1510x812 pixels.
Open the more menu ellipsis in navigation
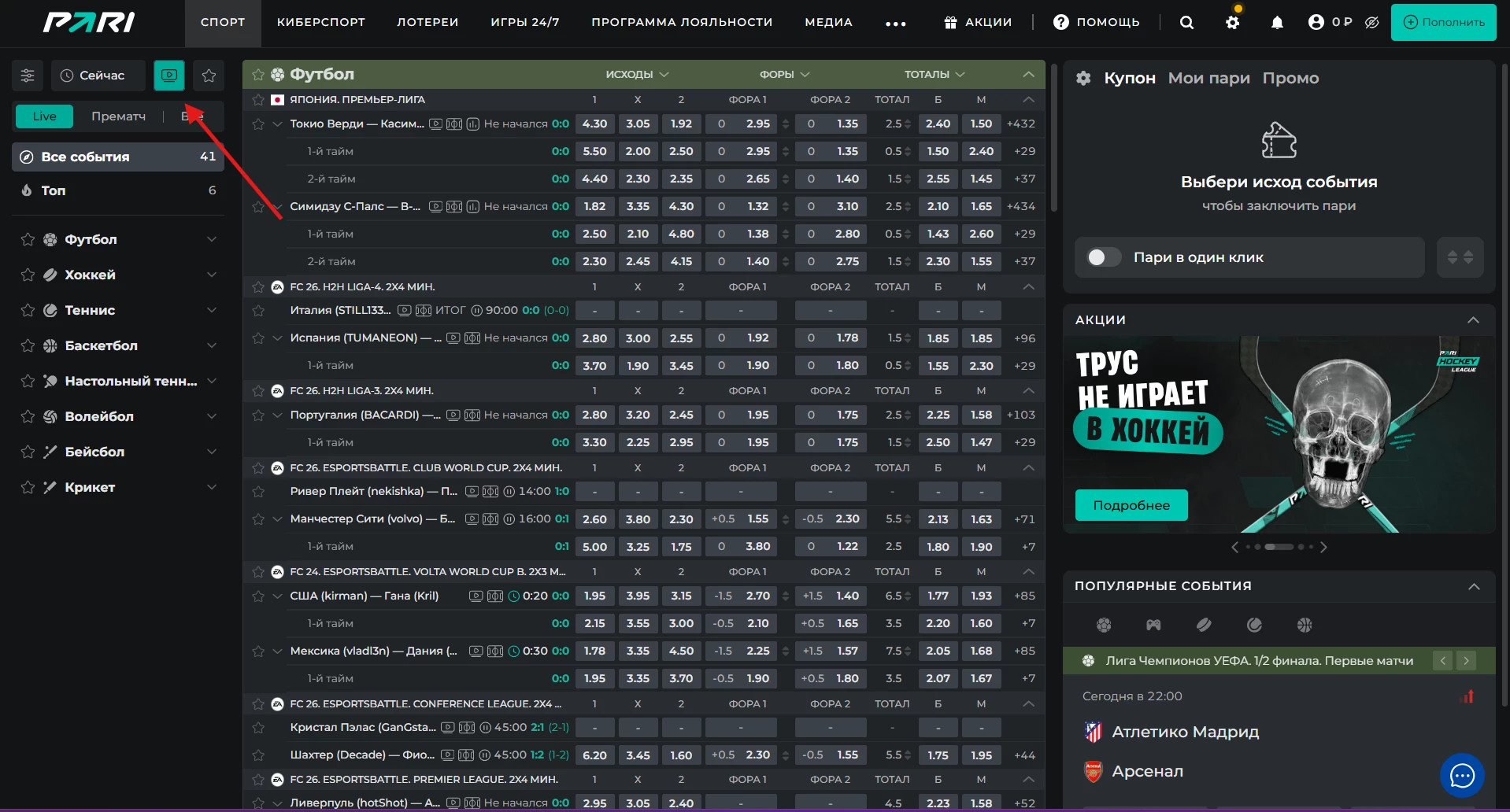[x=895, y=24]
